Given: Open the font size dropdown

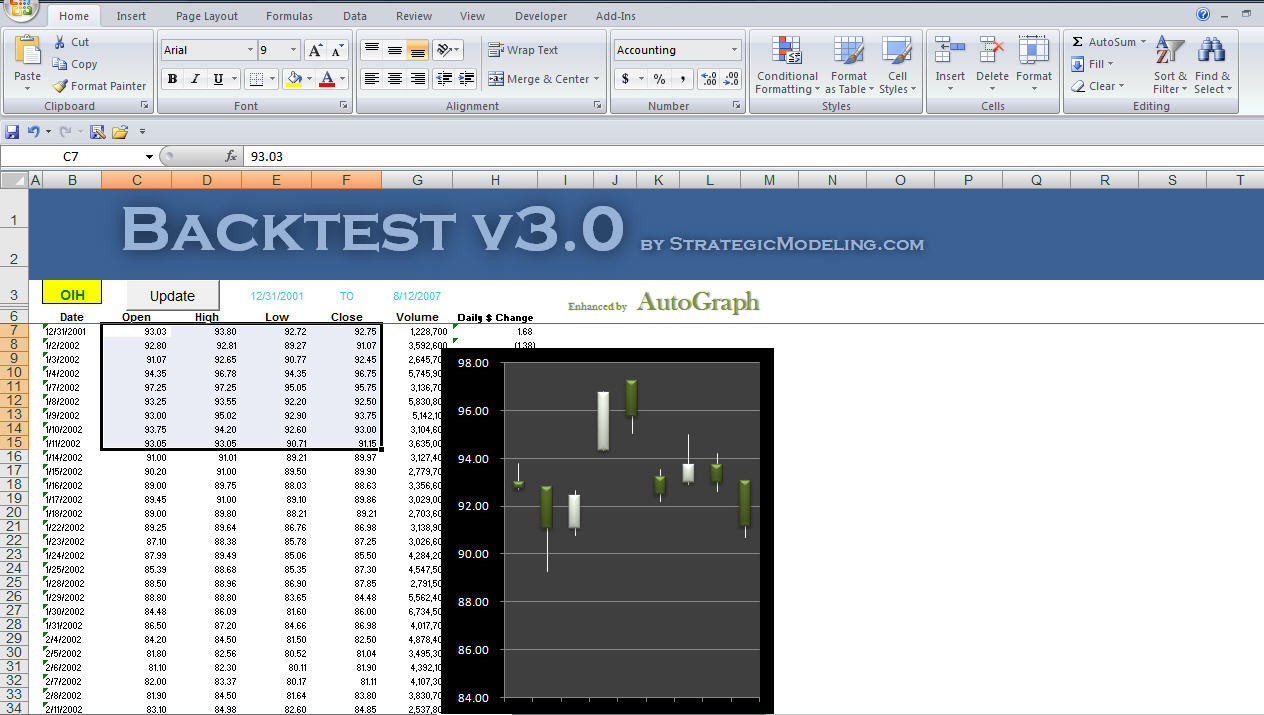Looking at the screenshot, I should click(293, 50).
